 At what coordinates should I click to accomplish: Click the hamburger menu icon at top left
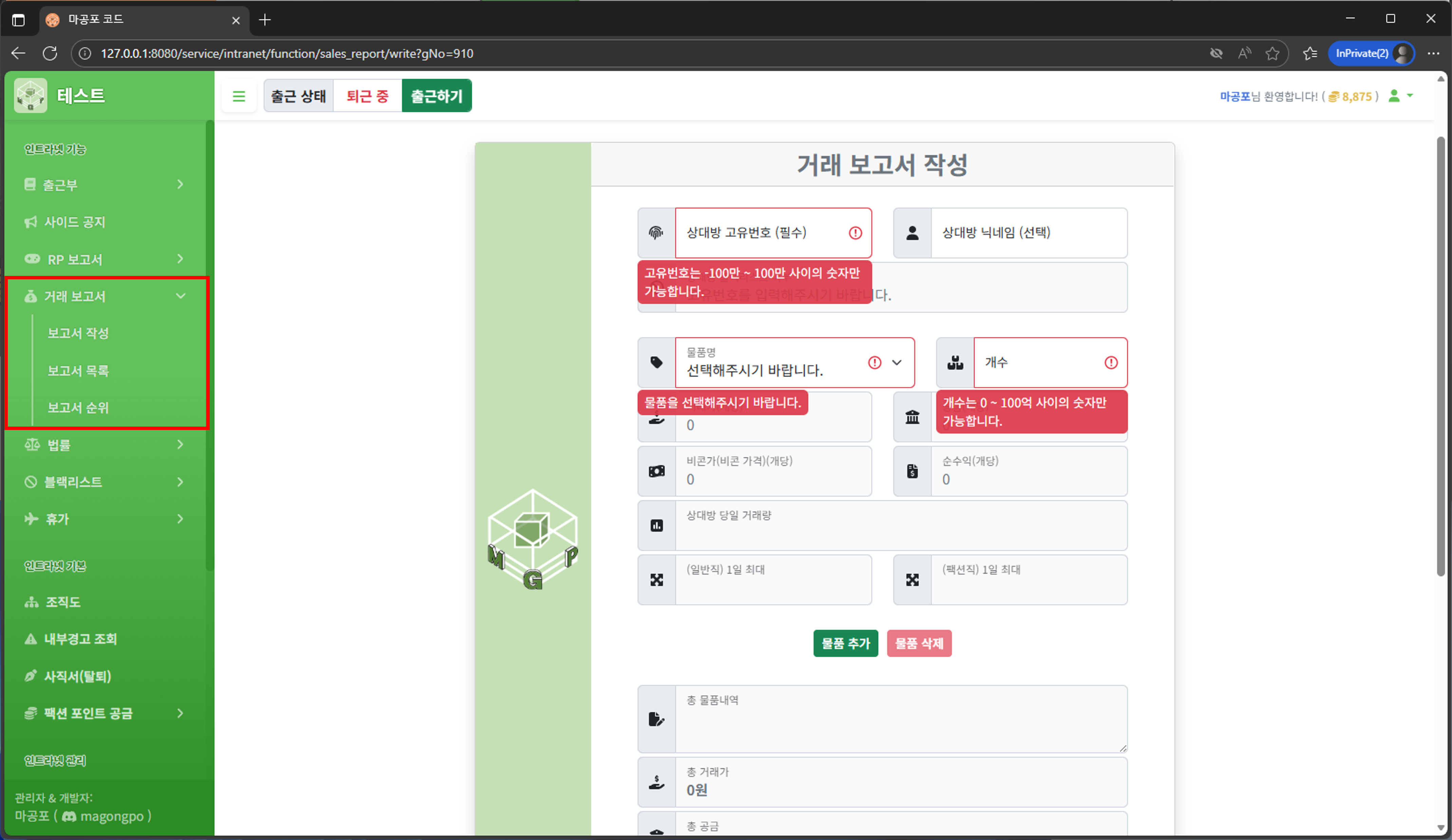(239, 96)
